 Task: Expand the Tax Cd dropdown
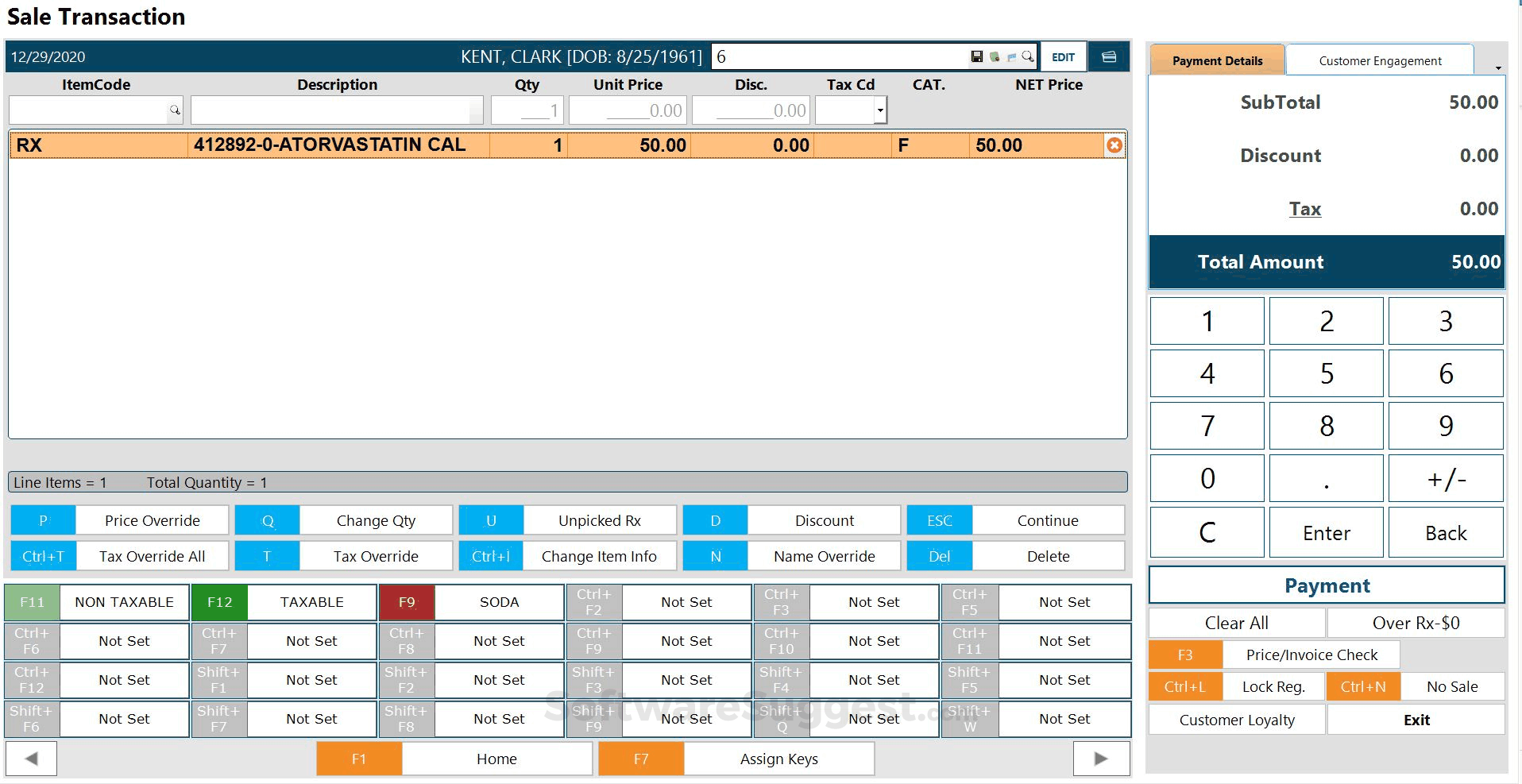(x=880, y=110)
